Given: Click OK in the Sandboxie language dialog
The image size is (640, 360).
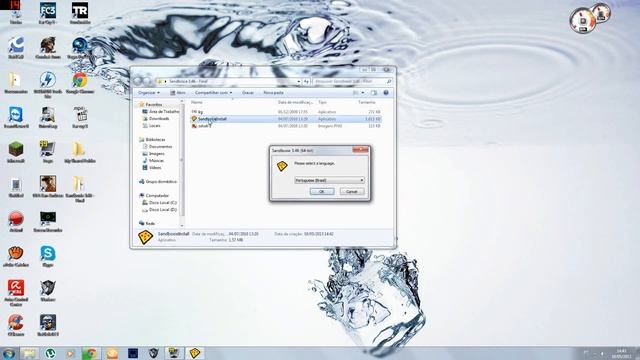Looking at the screenshot, I should pos(322,191).
